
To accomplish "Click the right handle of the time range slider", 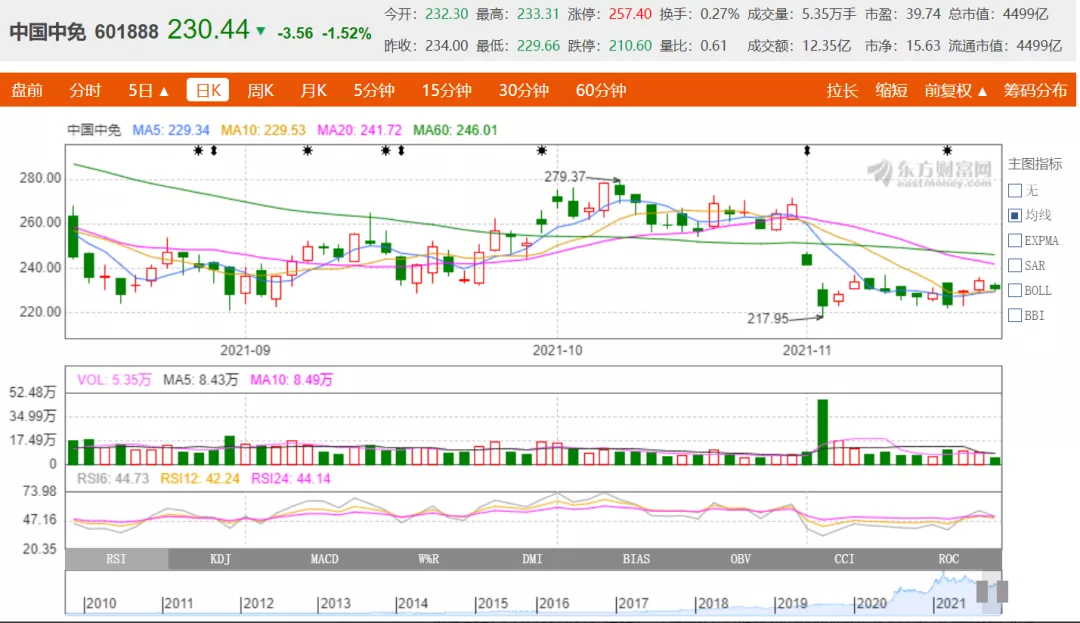I will tap(1002, 591).
